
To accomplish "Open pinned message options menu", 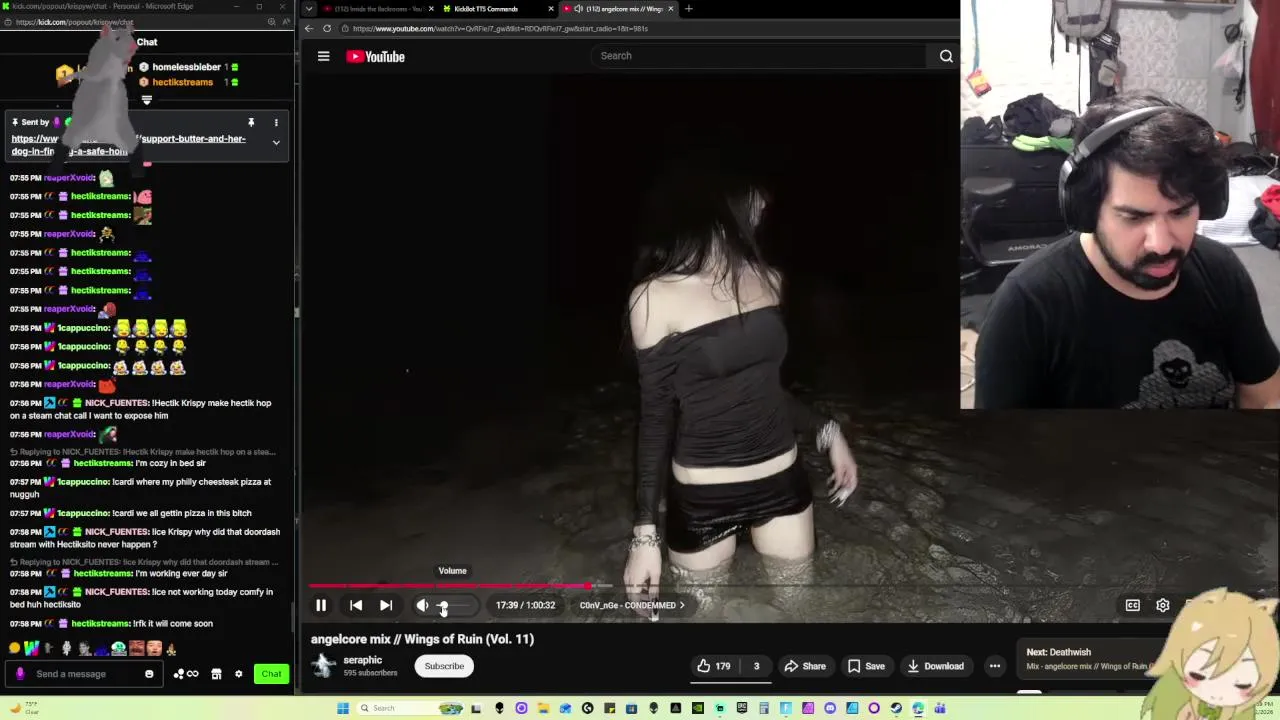I will (x=276, y=122).
